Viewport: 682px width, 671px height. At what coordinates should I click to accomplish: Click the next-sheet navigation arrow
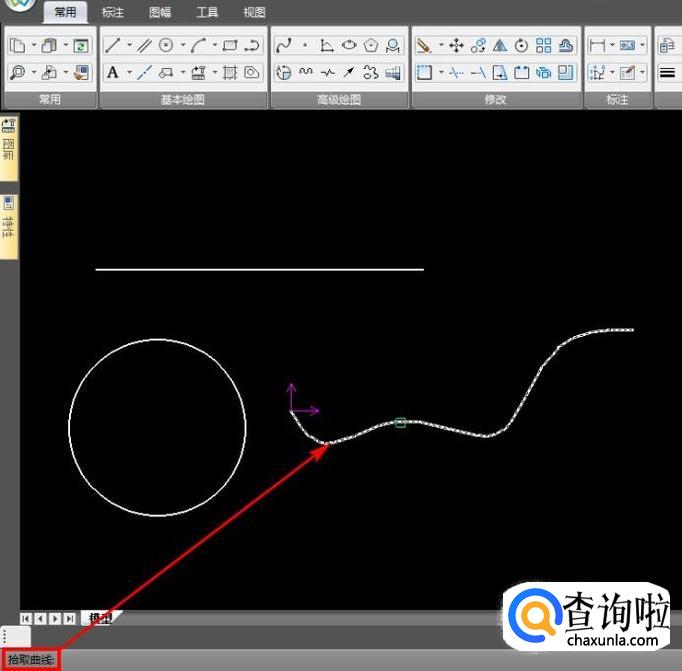click(x=55, y=618)
